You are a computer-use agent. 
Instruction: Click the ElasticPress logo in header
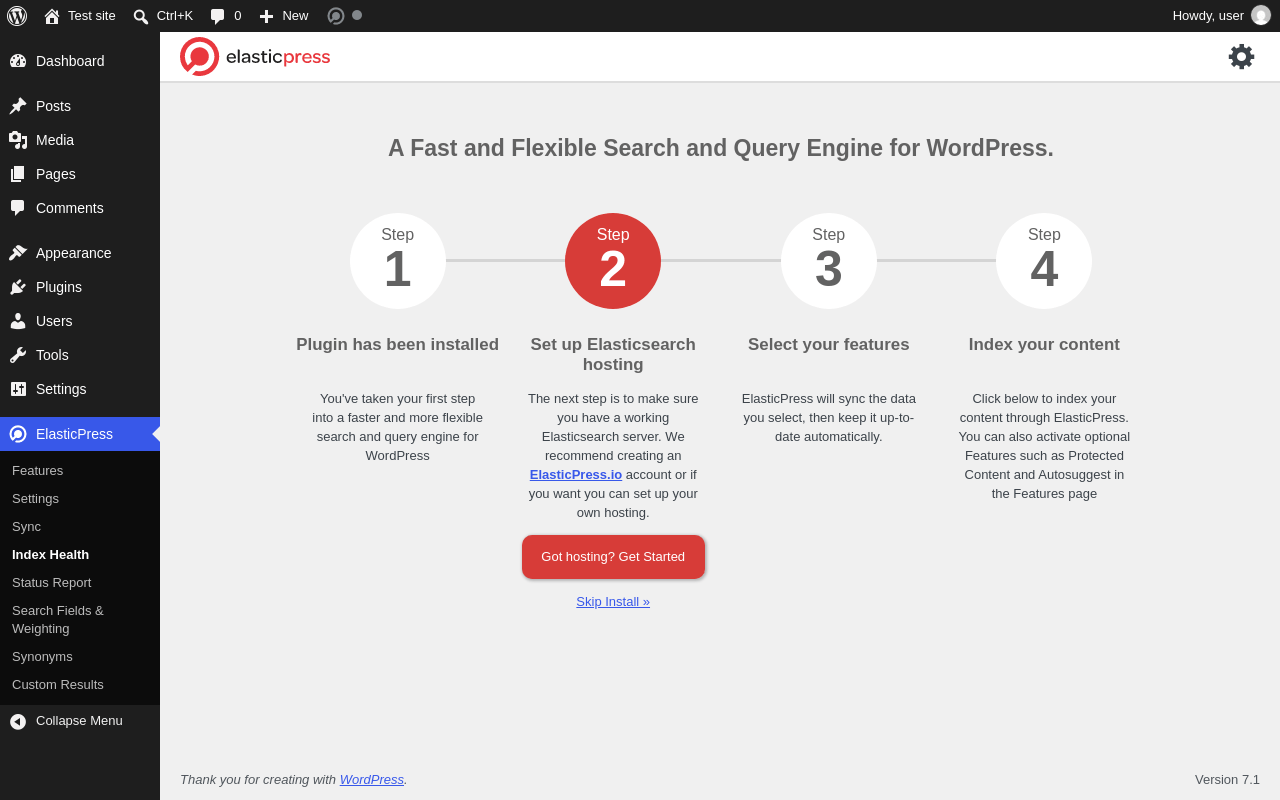coord(255,57)
